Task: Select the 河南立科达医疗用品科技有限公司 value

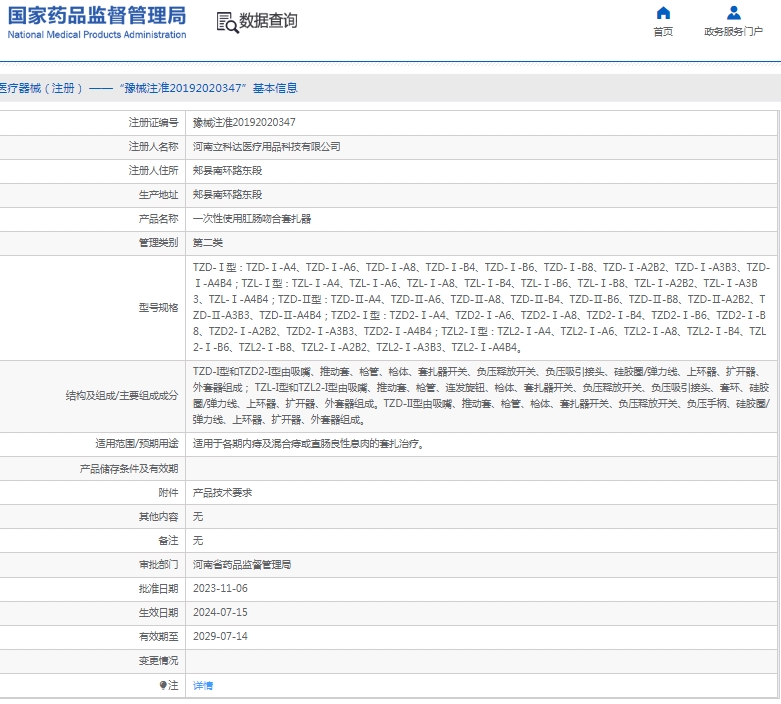Action: tap(266, 146)
